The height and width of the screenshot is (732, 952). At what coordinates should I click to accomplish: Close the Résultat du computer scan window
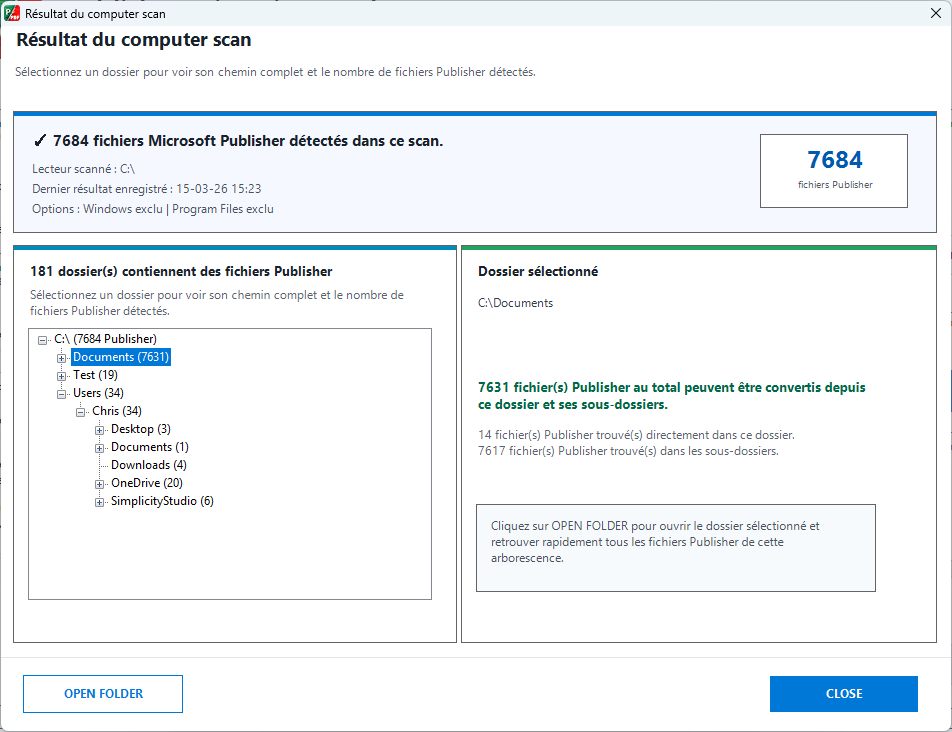936,13
